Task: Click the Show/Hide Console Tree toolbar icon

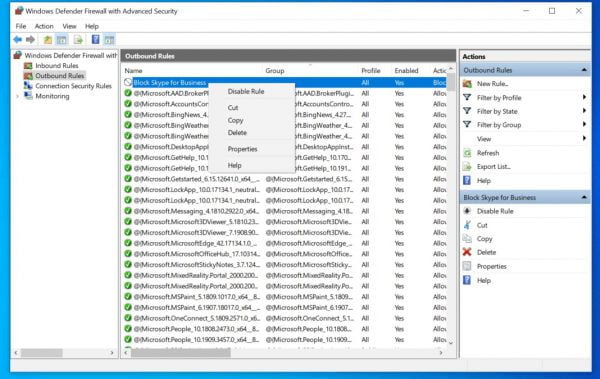Action: (x=62, y=39)
